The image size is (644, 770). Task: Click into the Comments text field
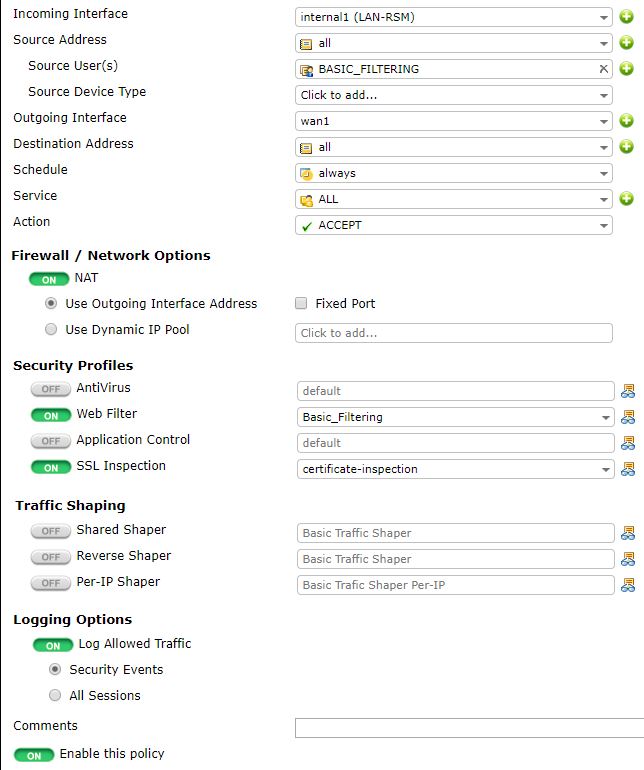(x=468, y=727)
